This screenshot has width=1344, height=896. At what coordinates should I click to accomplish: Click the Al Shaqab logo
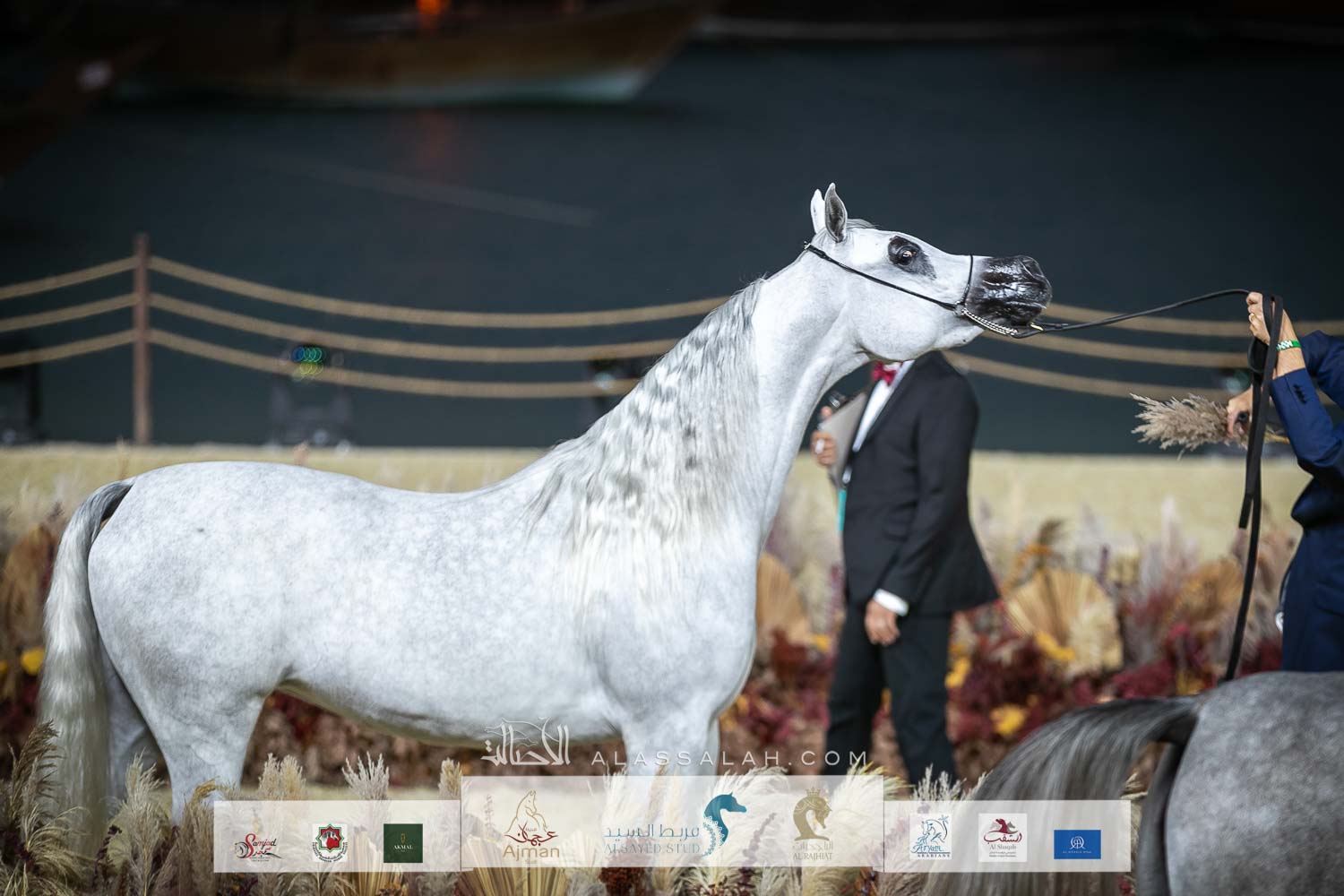1002,838
